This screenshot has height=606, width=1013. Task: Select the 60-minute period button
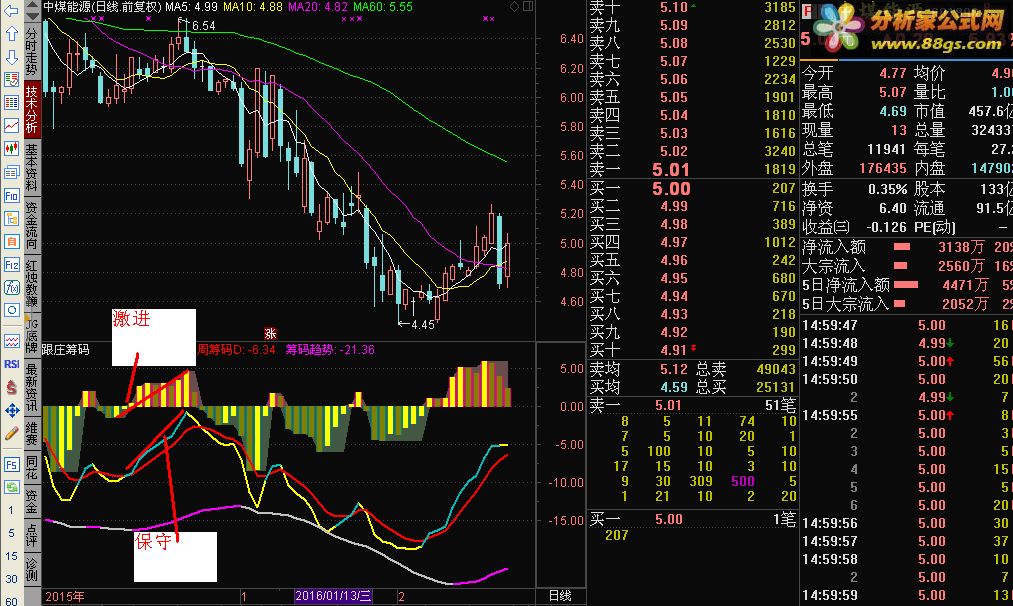click(x=11, y=600)
